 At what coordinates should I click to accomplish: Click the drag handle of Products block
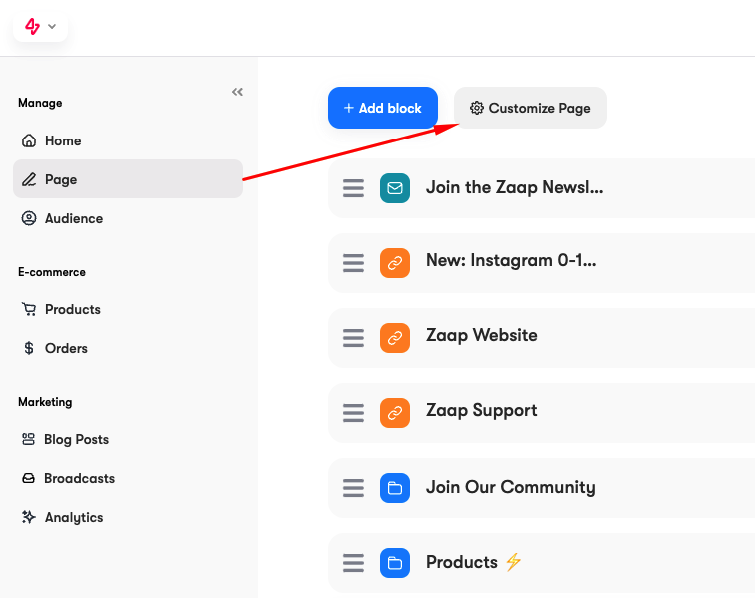353,563
